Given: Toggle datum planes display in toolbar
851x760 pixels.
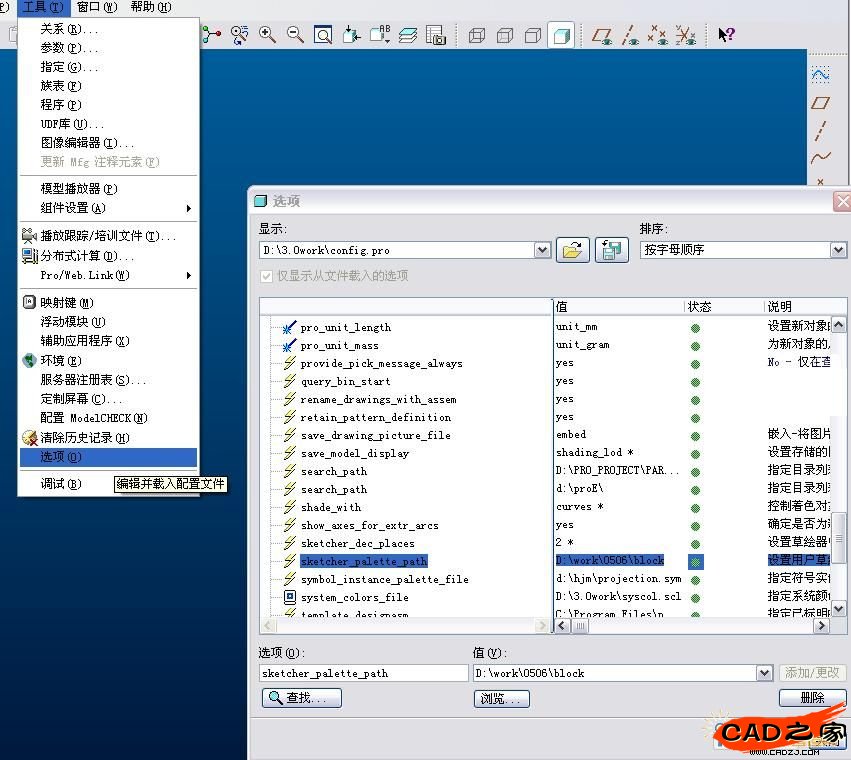Looking at the screenshot, I should (601, 35).
